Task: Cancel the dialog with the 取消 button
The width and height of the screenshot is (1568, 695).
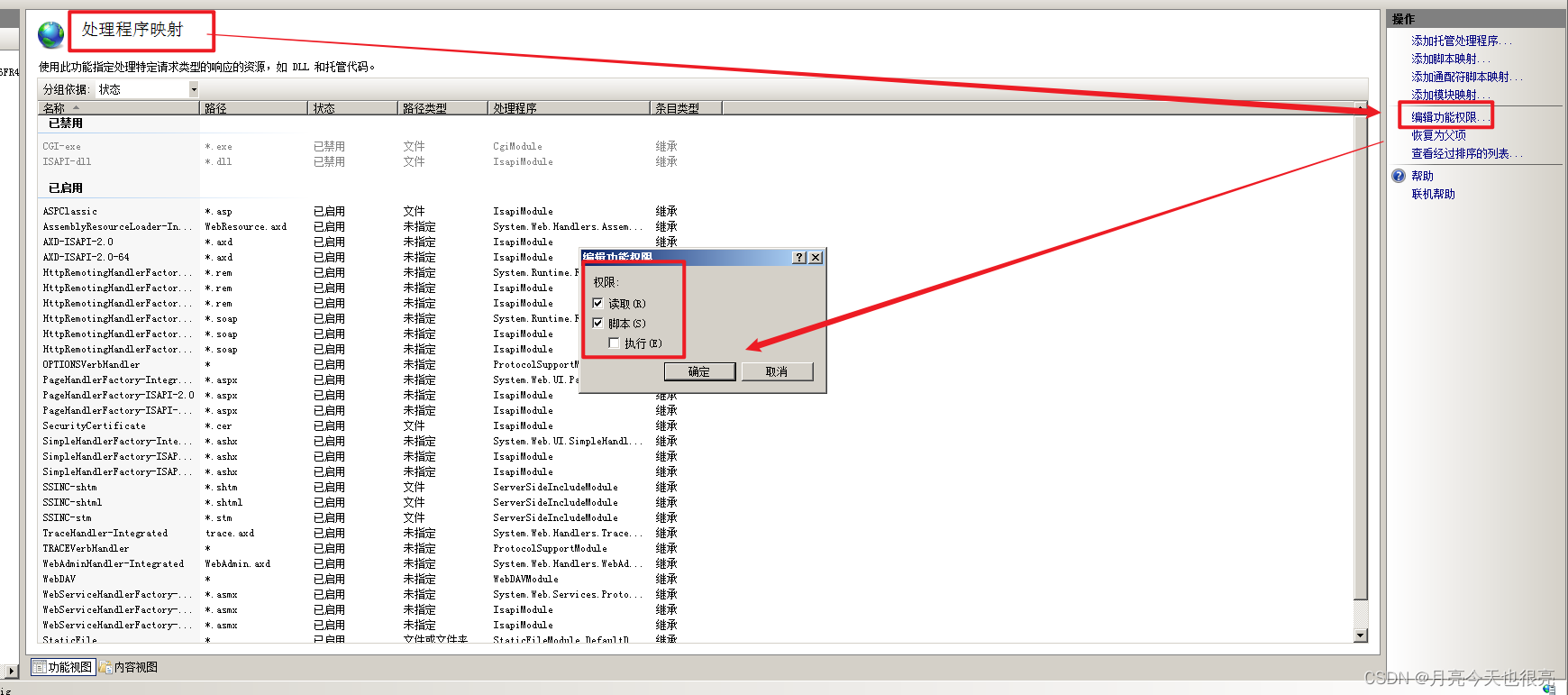Action: [x=777, y=371]
